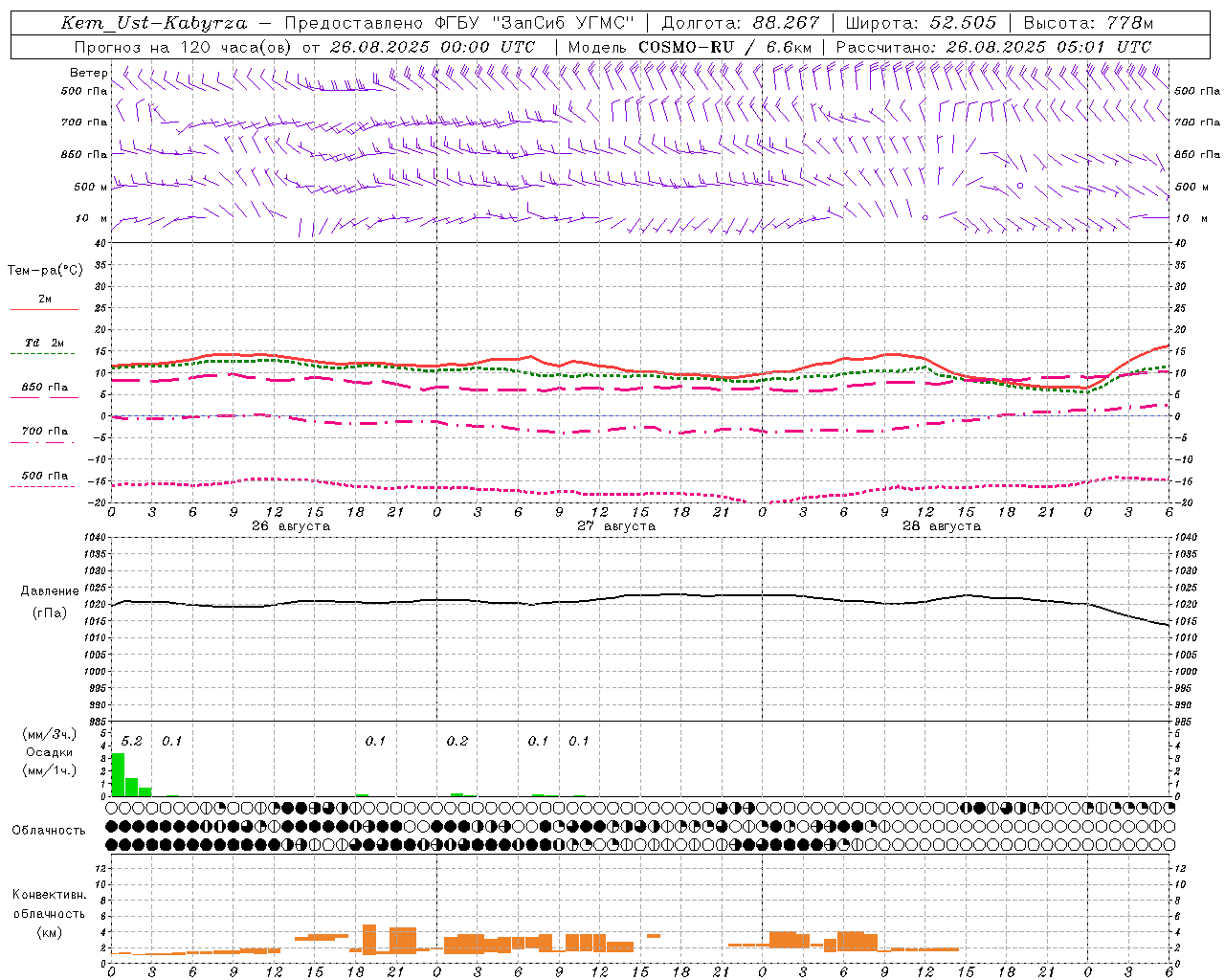Click the 5.2 precipitation amount value

click(131, 742)
